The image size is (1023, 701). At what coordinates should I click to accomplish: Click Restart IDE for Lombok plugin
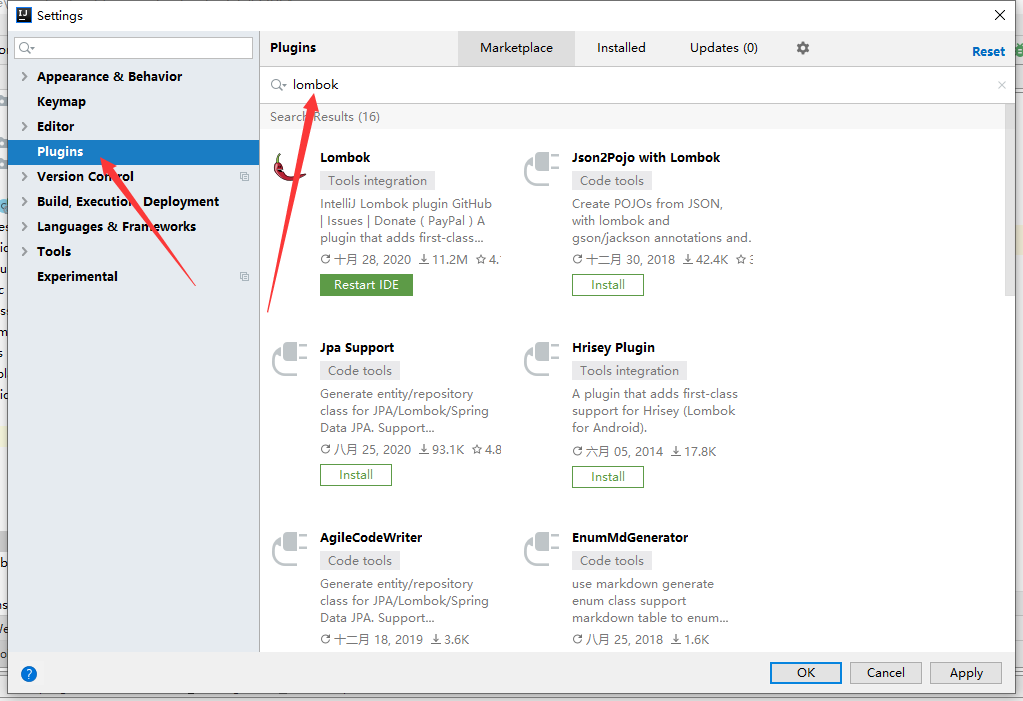(366, 285)
